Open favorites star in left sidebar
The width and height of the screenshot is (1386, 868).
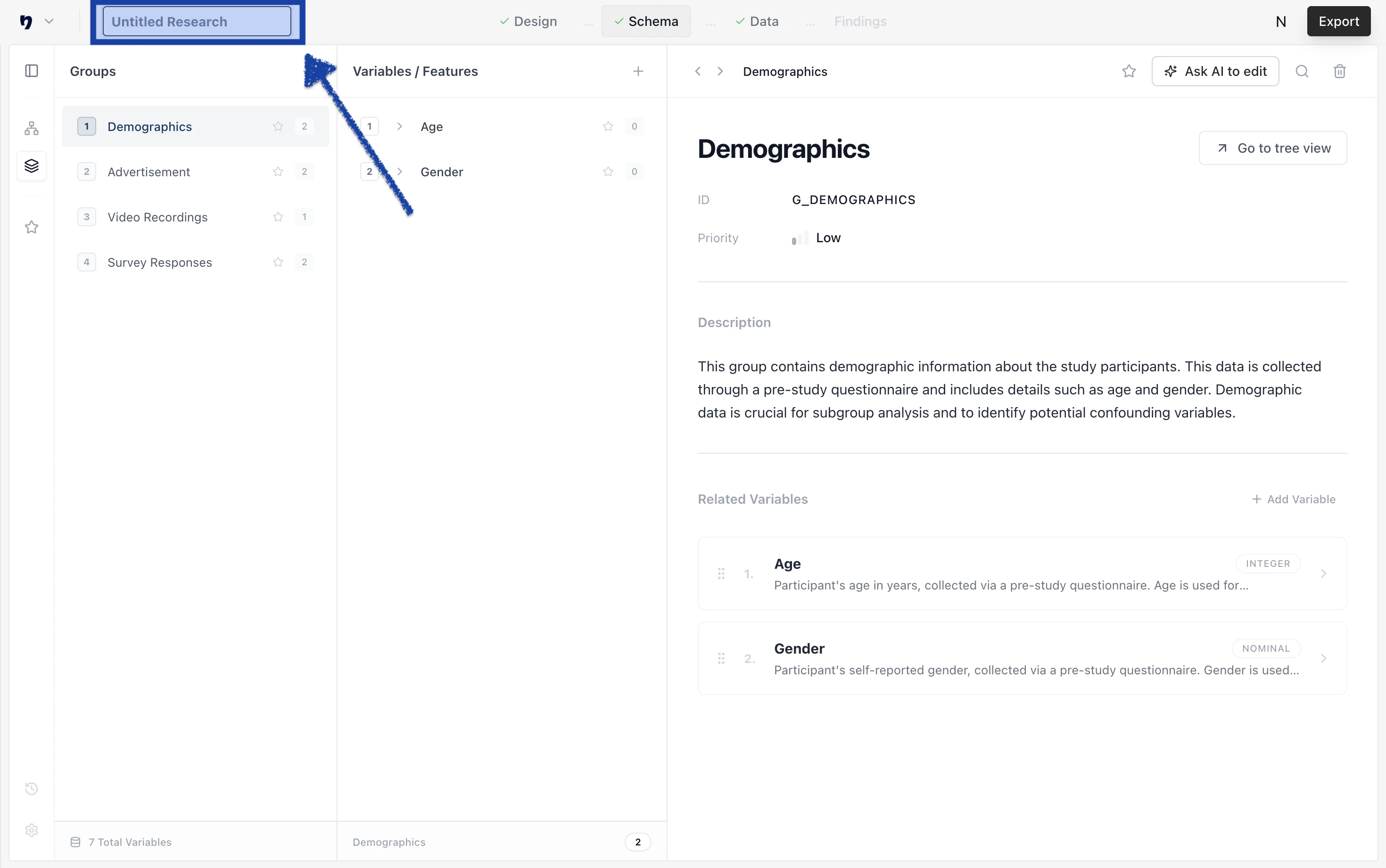pyautogui.click(x=32, y=227)
